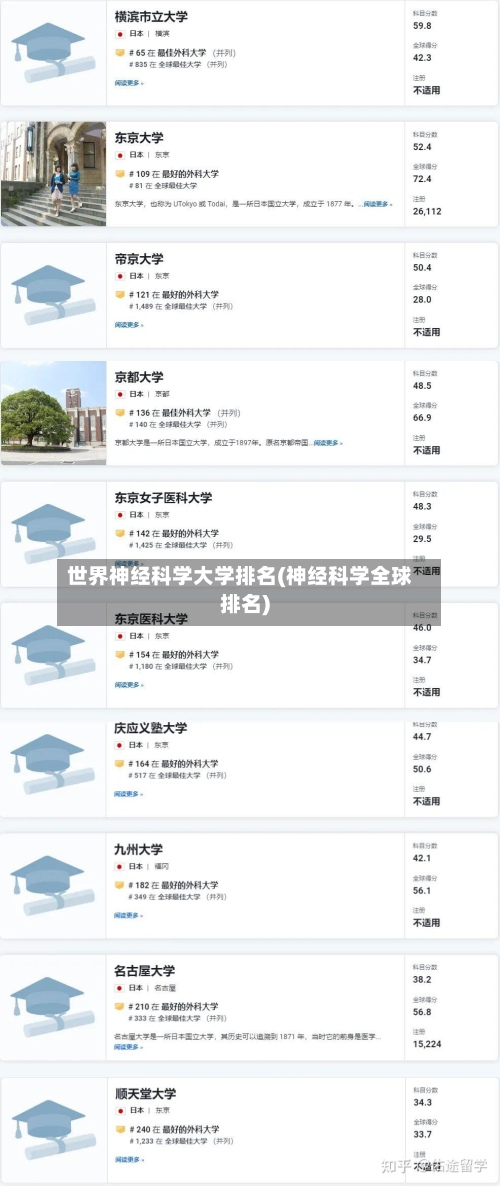
Task: Click the graduation cap placeholder for 九州大学
Action: click(x=53, y=886)
